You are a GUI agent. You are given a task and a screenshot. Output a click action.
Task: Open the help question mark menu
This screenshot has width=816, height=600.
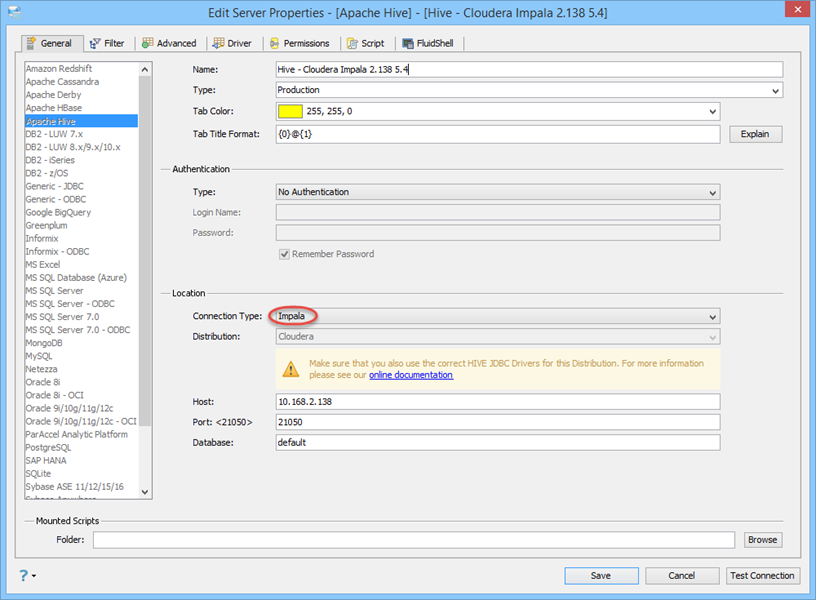click(x=27, y=575)
